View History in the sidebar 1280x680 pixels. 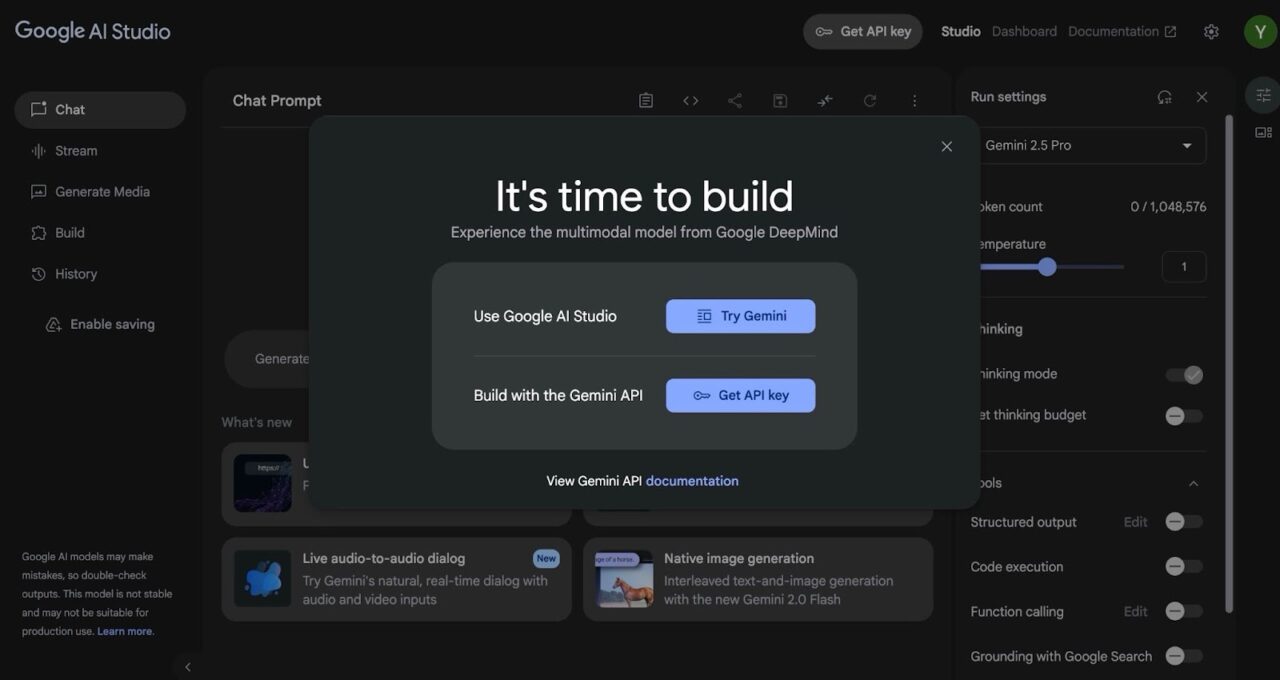coord(100,274)
